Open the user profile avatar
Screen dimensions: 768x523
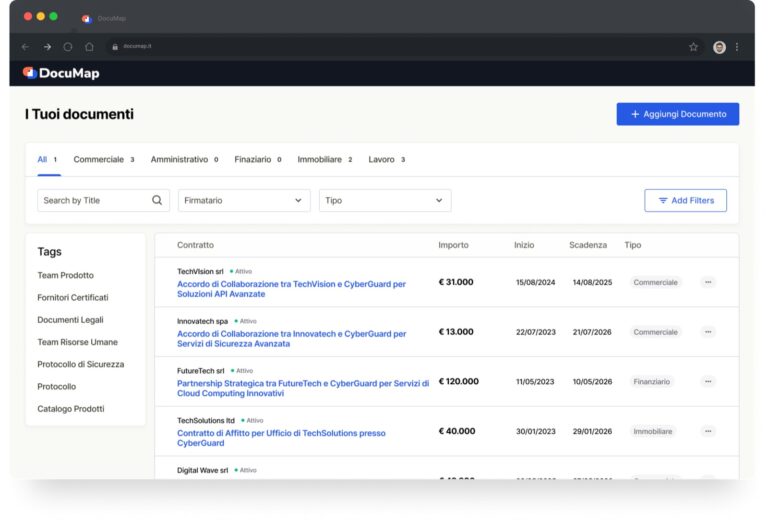(x=719, y=47)
